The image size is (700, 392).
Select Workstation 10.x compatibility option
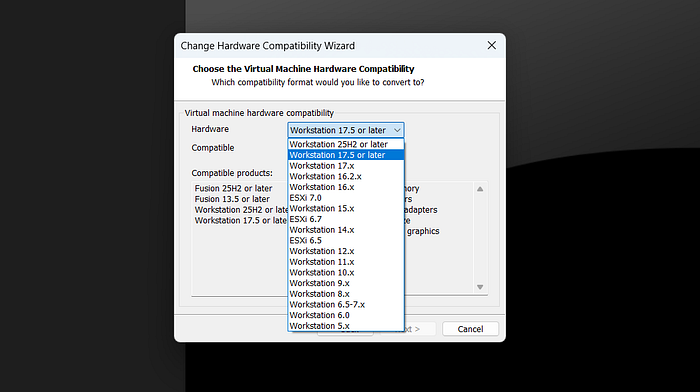(x=346, y=273)
